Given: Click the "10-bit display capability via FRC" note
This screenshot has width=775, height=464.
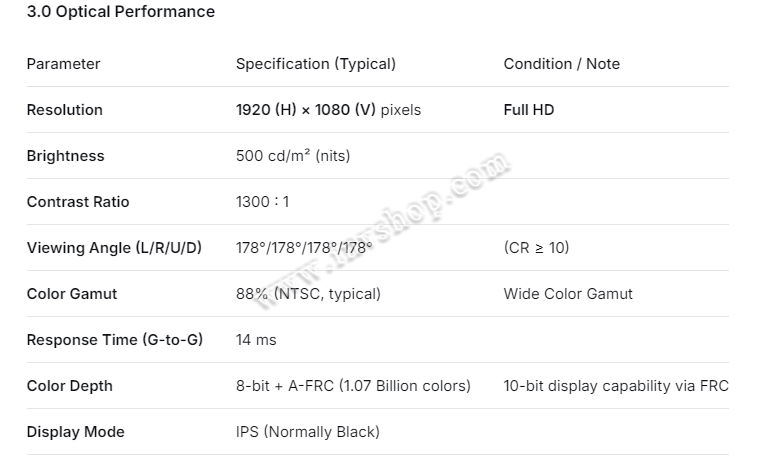Looking at the screenshot, I should click(616, 386).
